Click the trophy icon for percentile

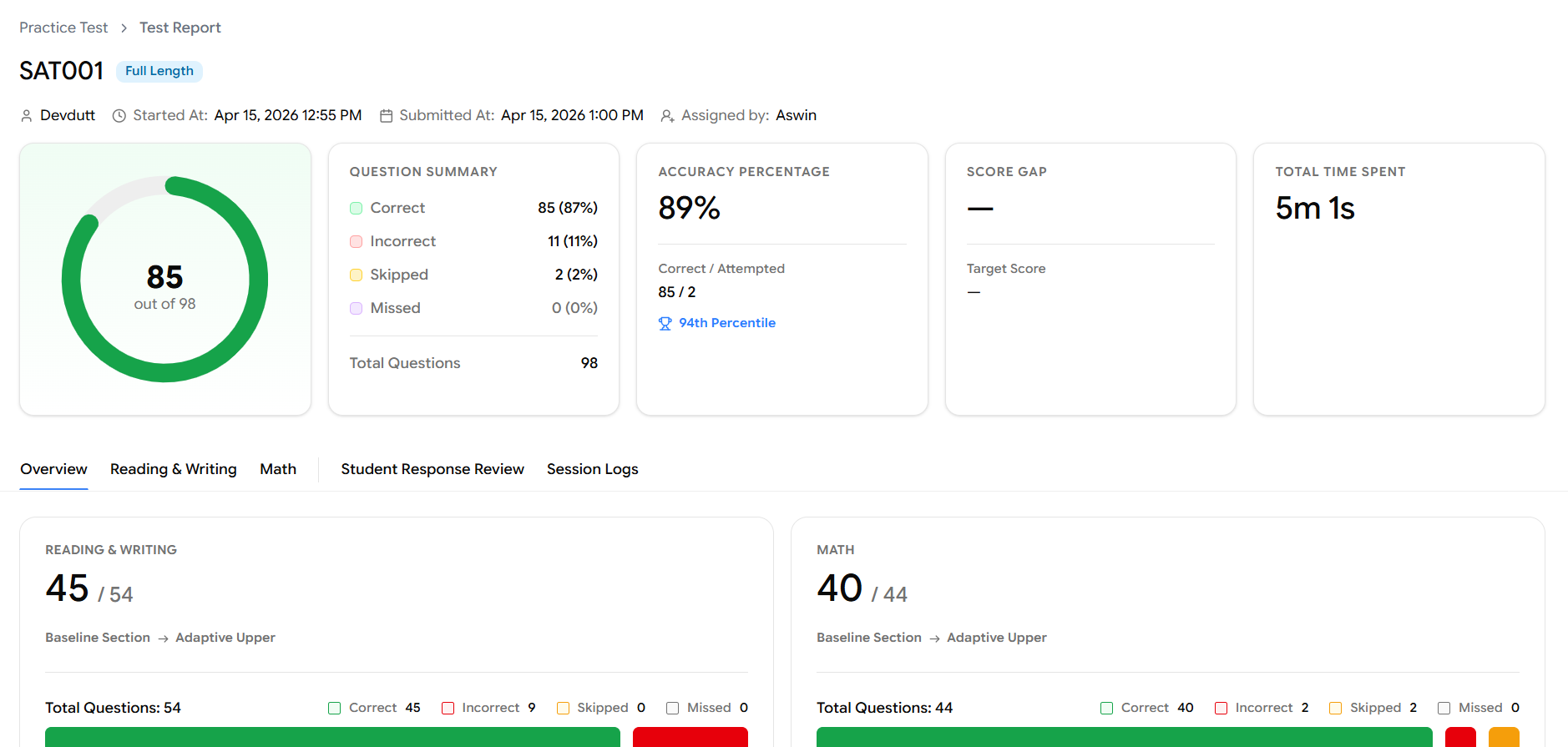665,324
